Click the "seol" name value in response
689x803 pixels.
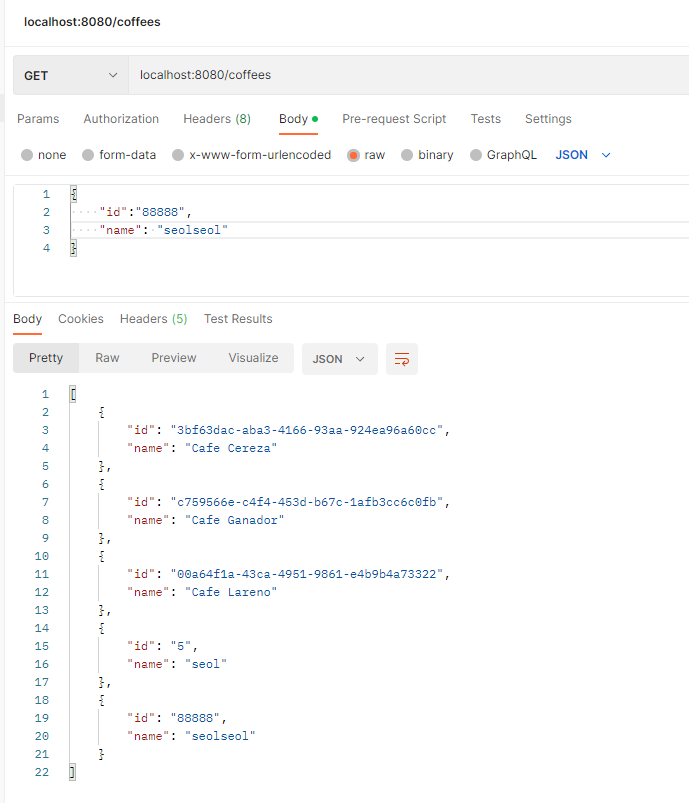coord(206,664)
